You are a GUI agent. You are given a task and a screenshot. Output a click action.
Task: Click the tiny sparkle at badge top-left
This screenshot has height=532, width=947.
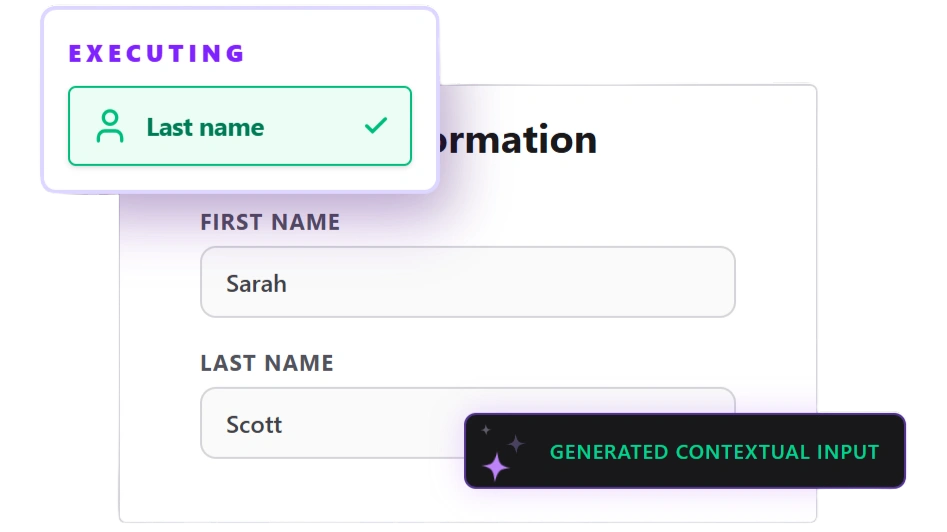click(486, 430)
